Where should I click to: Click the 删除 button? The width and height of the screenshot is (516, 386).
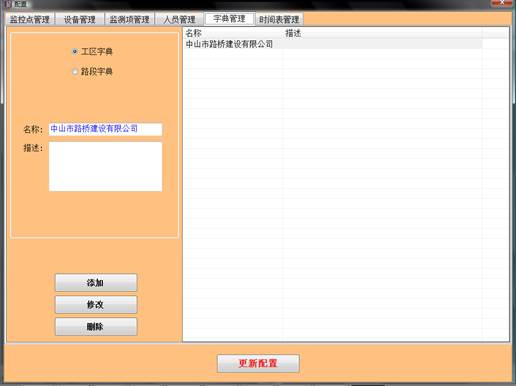tap(96, 326)
